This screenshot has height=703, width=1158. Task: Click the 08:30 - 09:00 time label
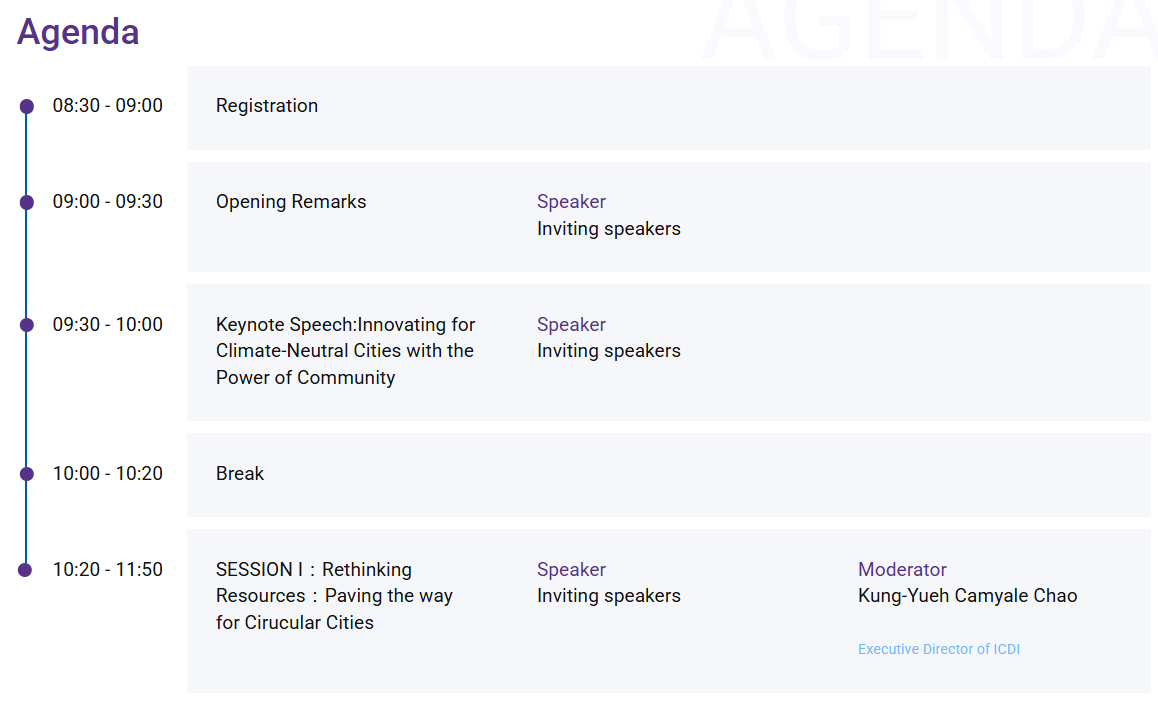tap(108, 106)
